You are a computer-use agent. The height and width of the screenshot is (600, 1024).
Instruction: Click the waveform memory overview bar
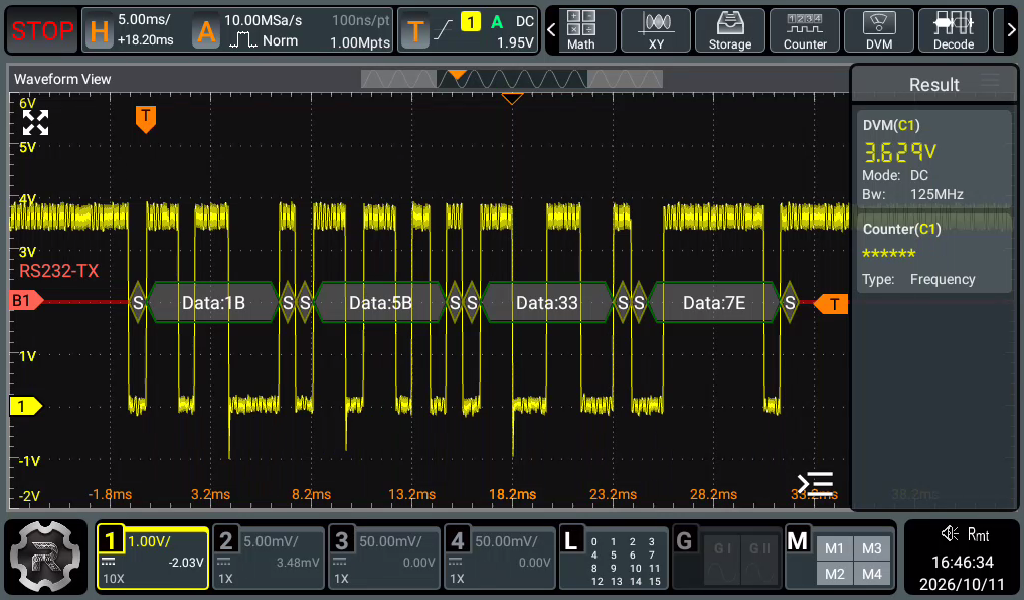pos(511,79)
